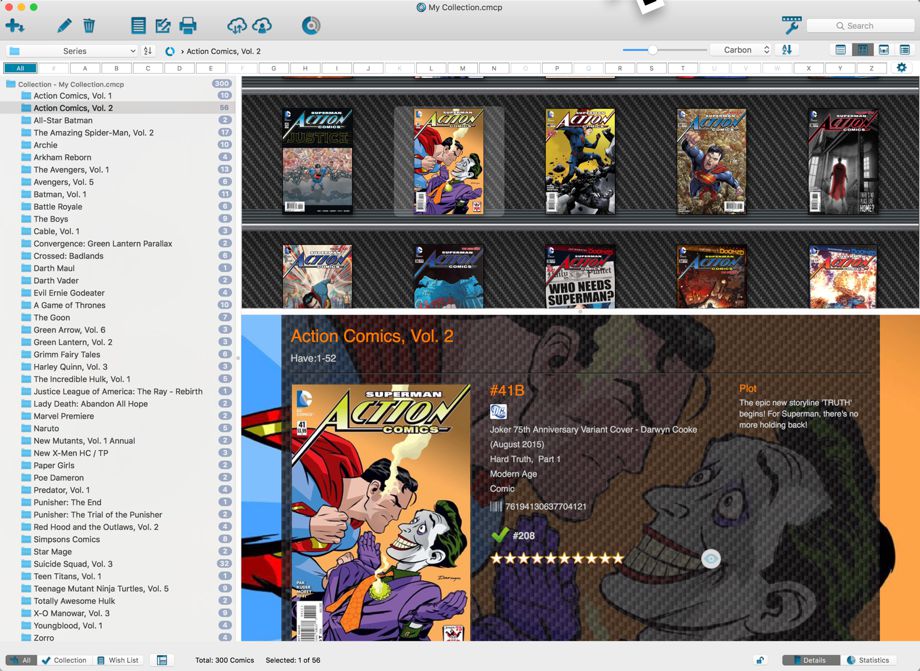Click the Edit pencil icon
Viewport: 920px width, 671px height.
(x=65, y=26)
